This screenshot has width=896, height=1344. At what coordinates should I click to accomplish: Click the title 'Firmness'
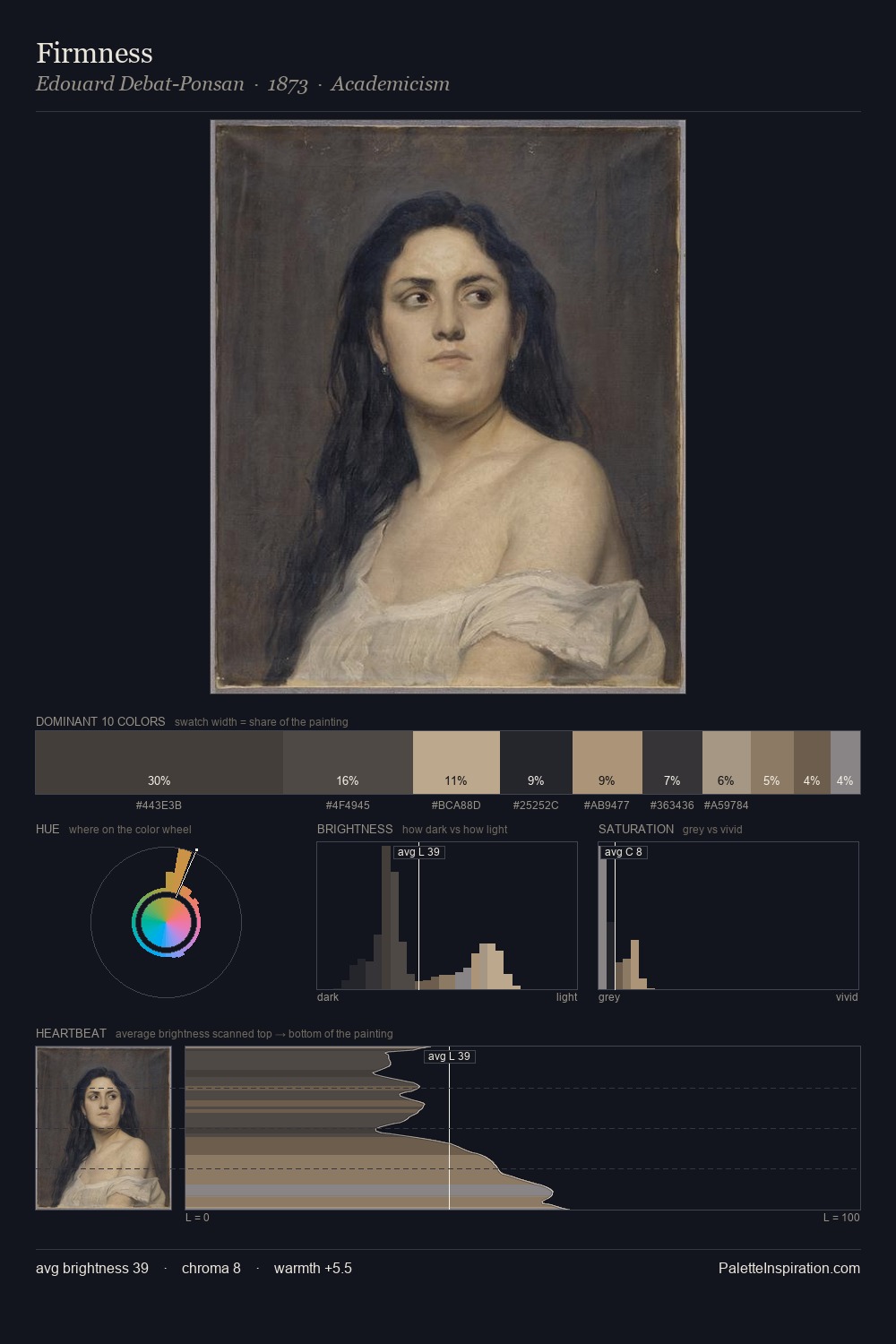(x=94, y=53)
